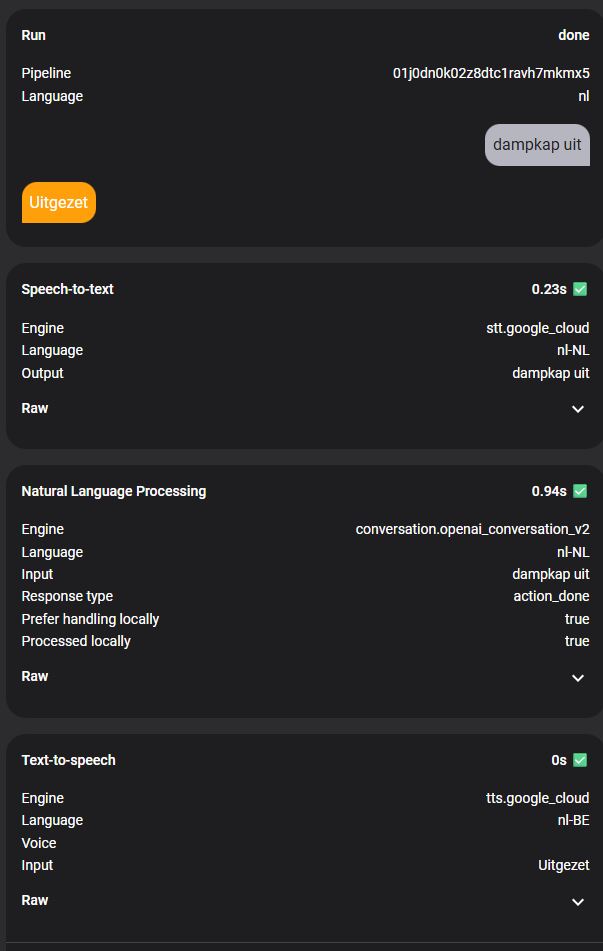Click the Raw label in Text-to-speech card
Image resolution: width=603 pixels, height=951 pixels.
tap(35, 900)
